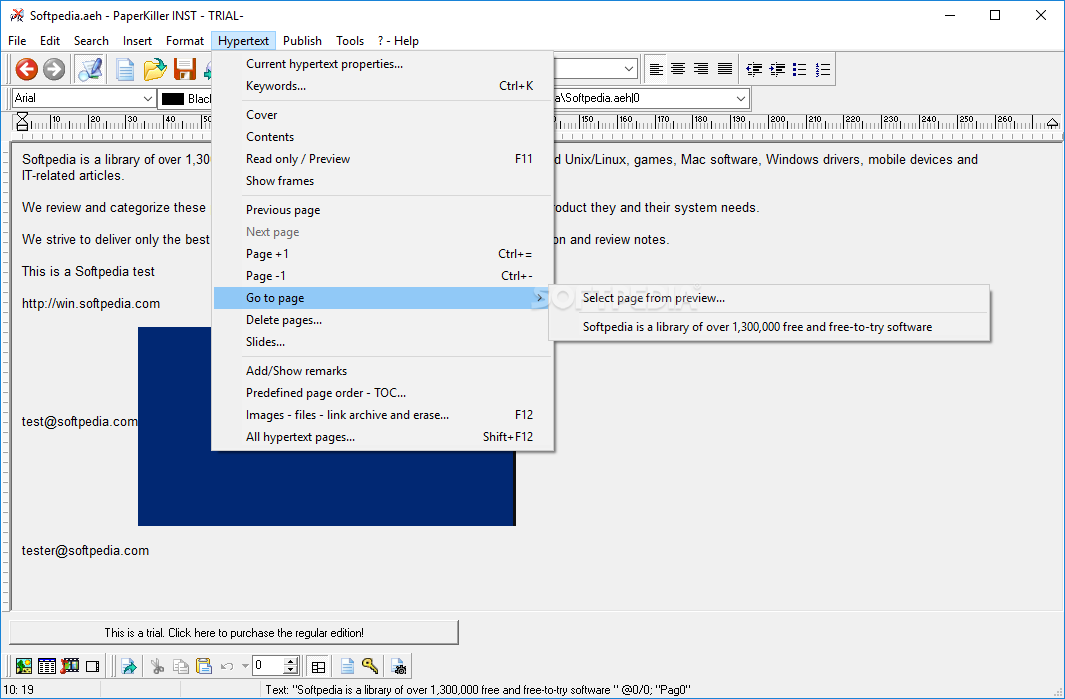
Task: Insert a table using the table icon
Action: click(x=47, y=666)
